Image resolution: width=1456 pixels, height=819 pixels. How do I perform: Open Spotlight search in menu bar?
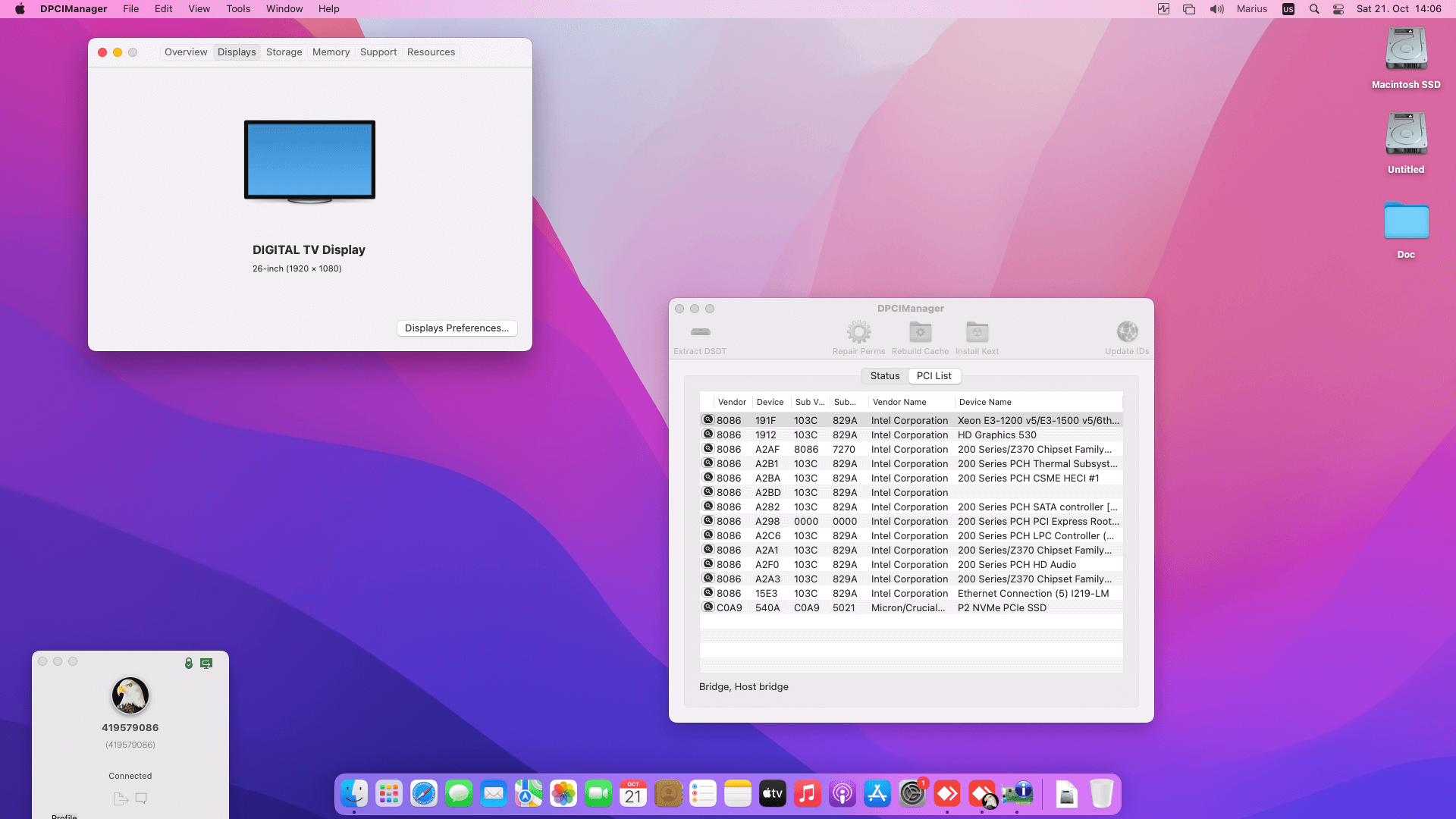pyautogui.click(x=1314, y=9)
